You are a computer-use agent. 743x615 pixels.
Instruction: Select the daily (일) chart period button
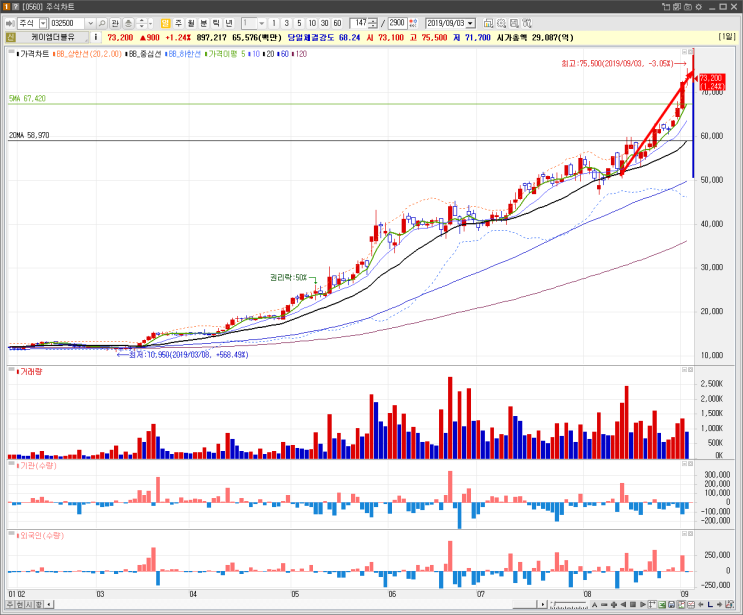pyautogui.click(x=165, y=23)
